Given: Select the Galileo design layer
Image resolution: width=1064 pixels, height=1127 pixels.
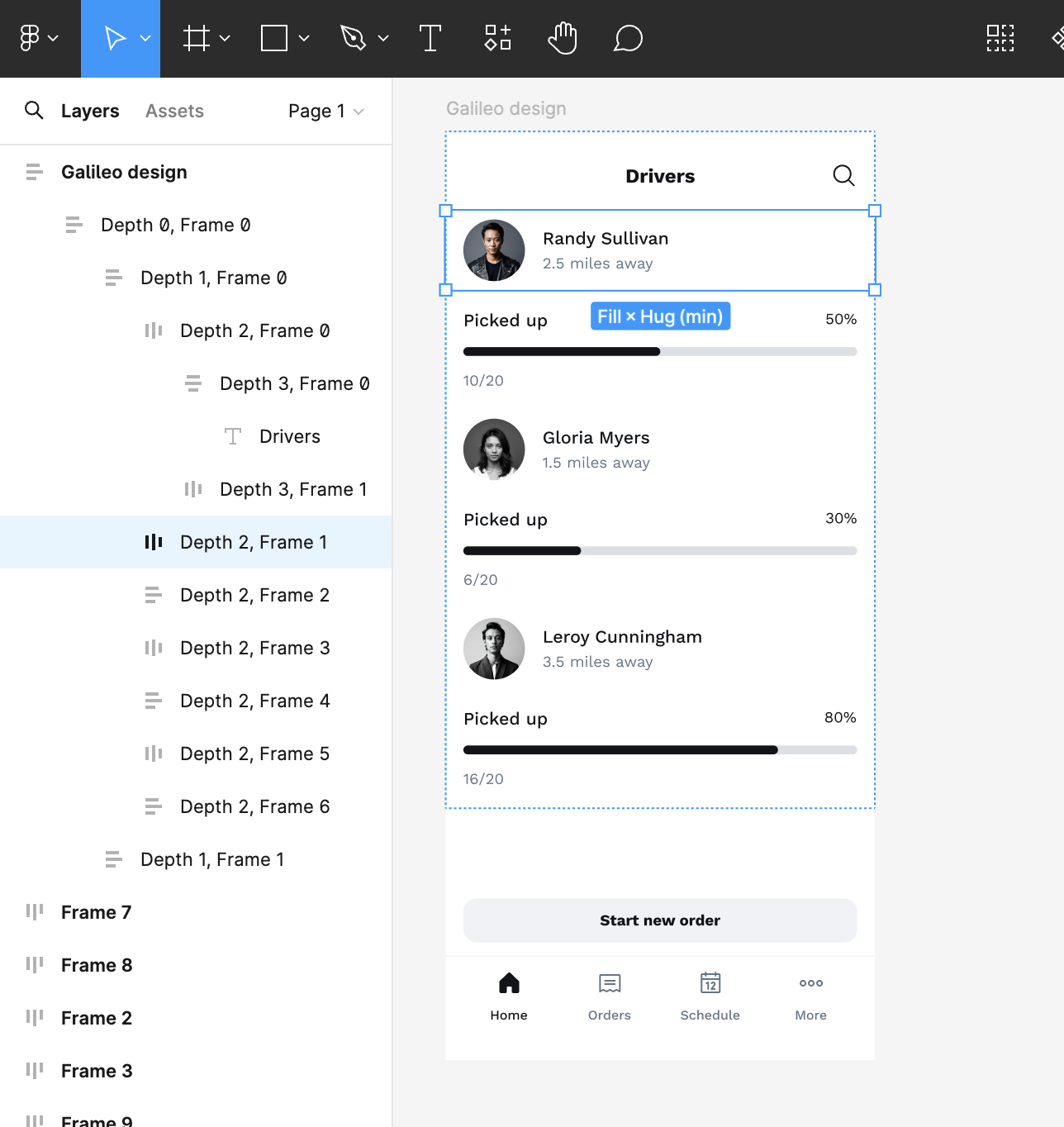Looking at the screenshot, I should click(196, 172).
